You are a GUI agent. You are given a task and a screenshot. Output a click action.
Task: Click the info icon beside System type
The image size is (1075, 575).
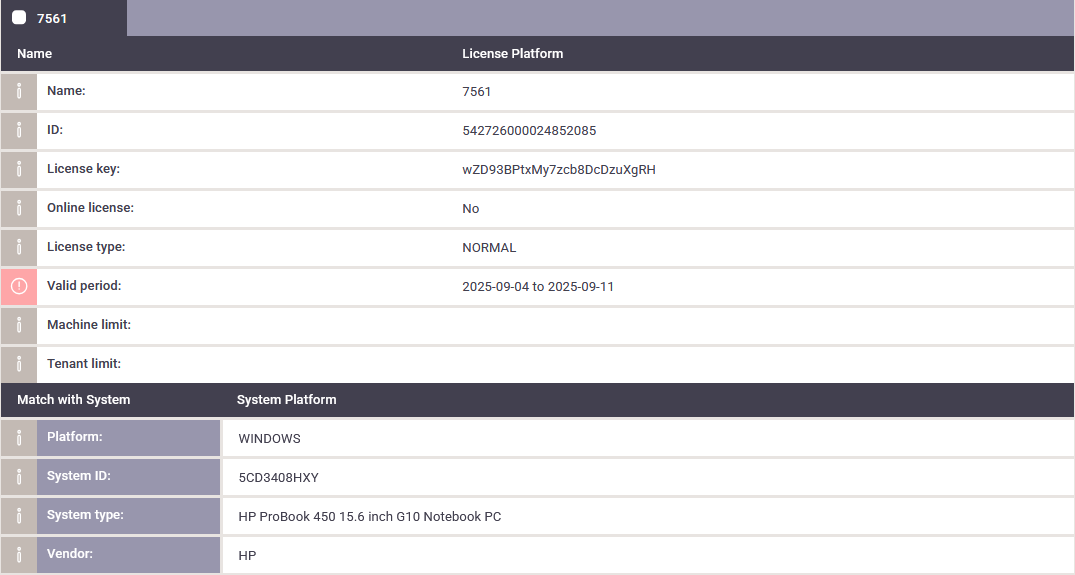coord(19,516)
